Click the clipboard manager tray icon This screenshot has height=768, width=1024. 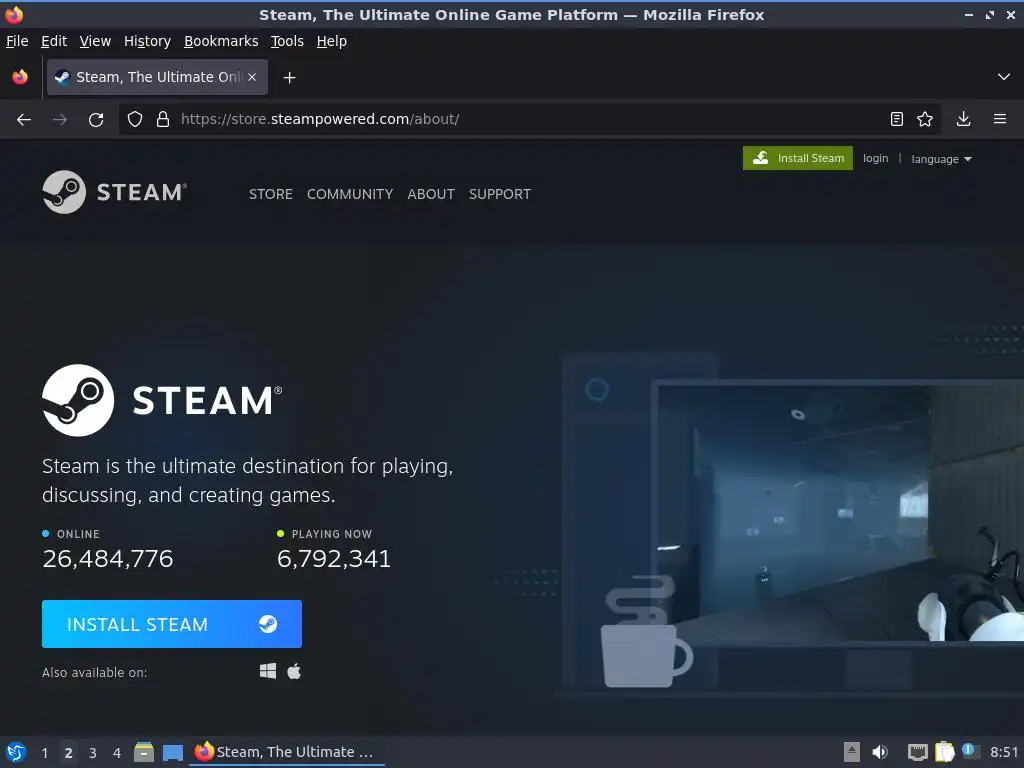pos(944,752)
